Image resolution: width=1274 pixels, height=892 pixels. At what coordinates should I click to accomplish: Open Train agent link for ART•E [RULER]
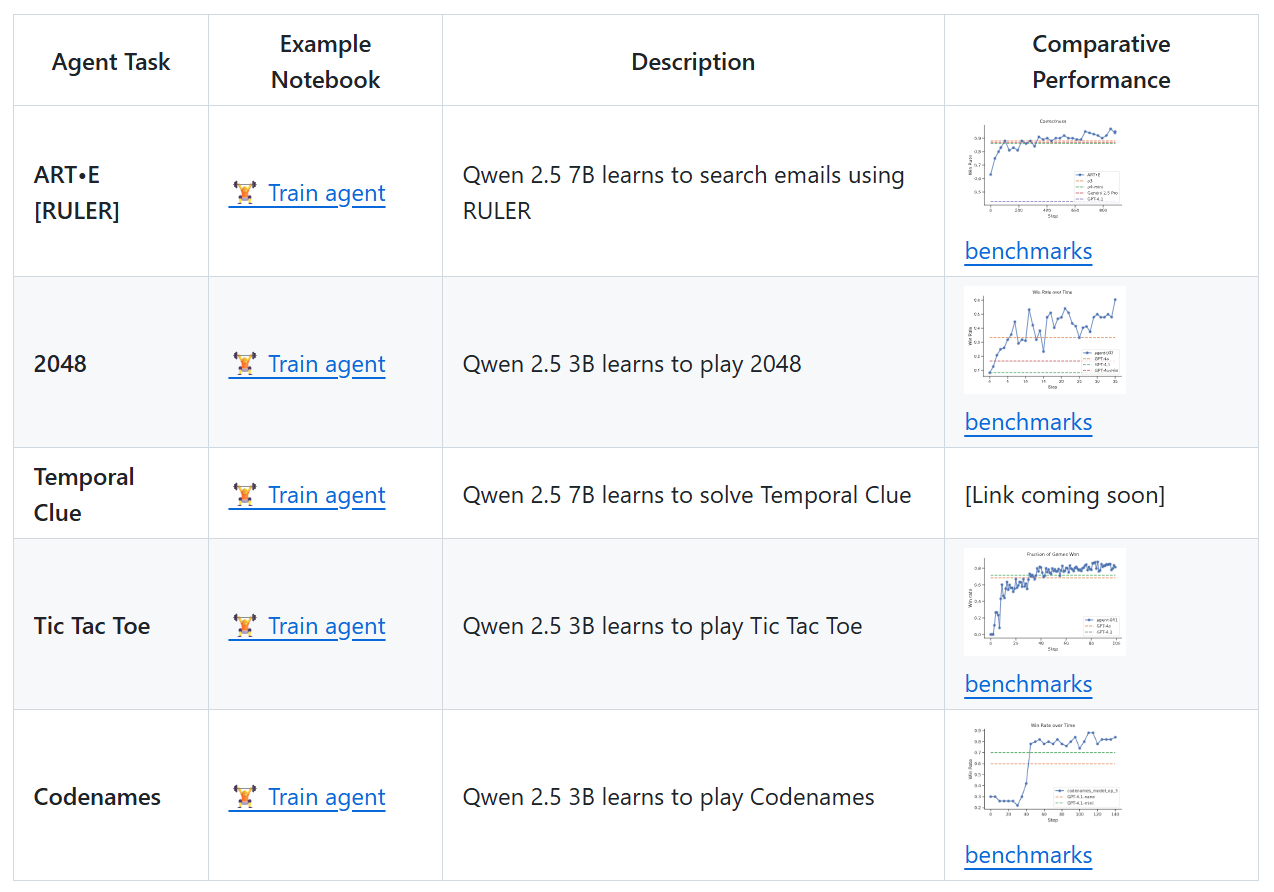(x=326, y=193)
